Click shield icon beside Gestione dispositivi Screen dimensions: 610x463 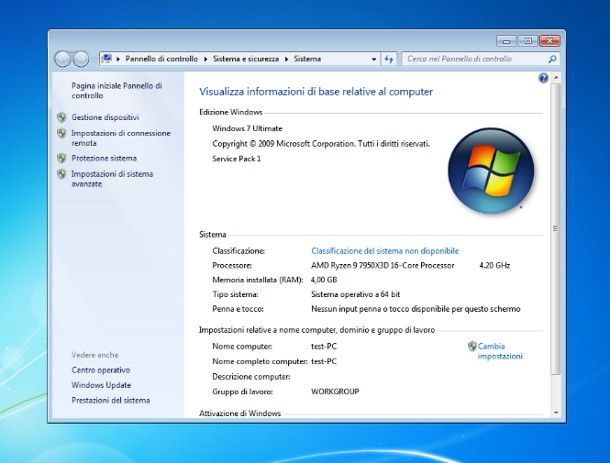(x=61, y=117)
